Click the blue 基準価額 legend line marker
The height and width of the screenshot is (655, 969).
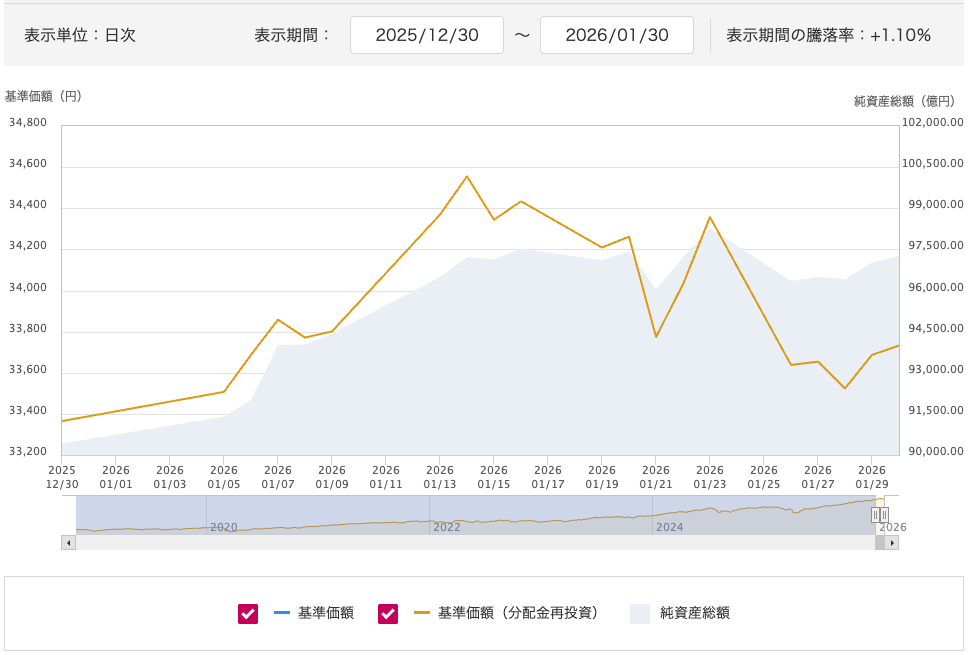pos(282,613)
